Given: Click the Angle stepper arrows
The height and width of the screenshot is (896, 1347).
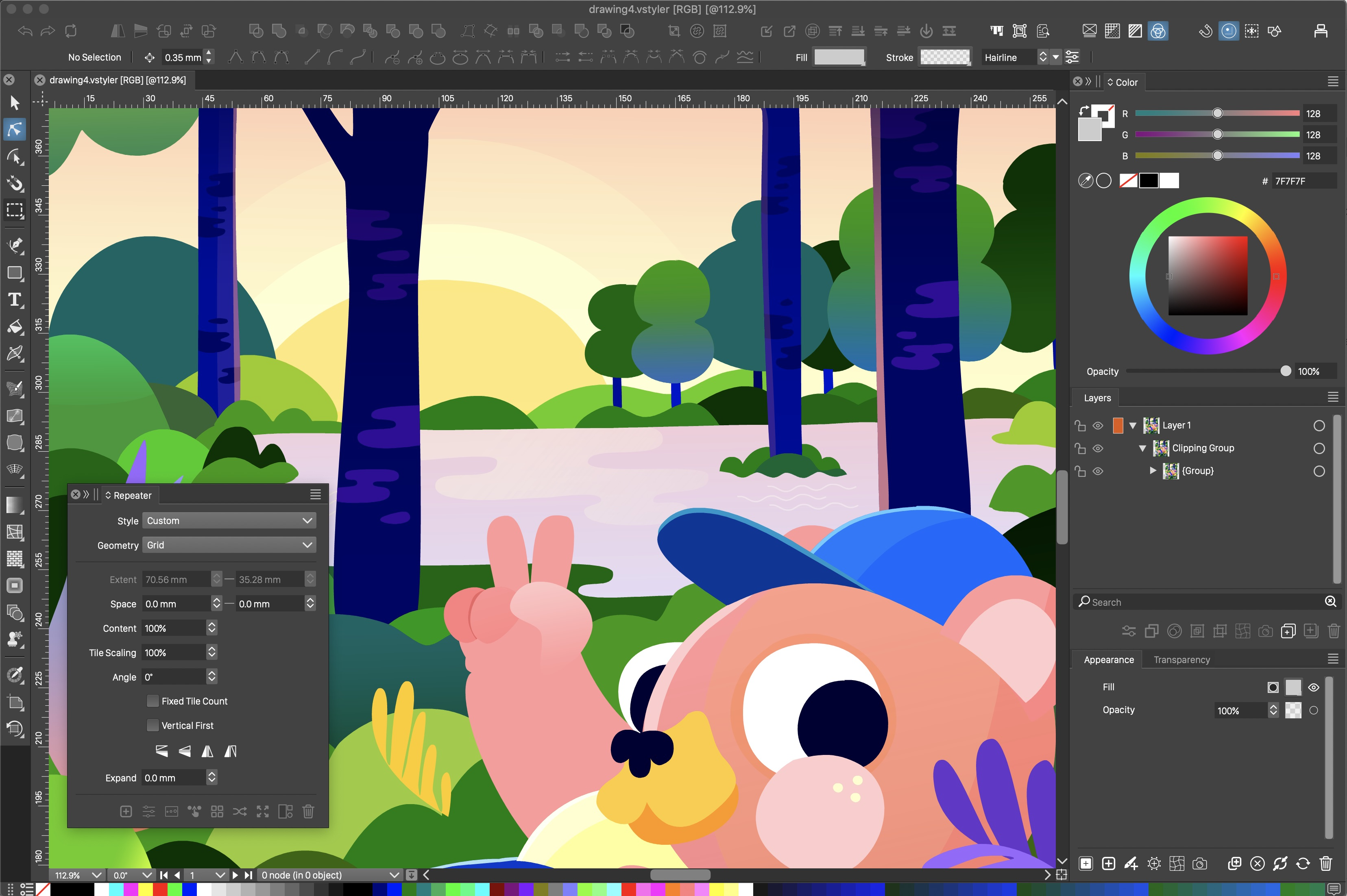Looking at the screenshot, I should click(211, 676).
